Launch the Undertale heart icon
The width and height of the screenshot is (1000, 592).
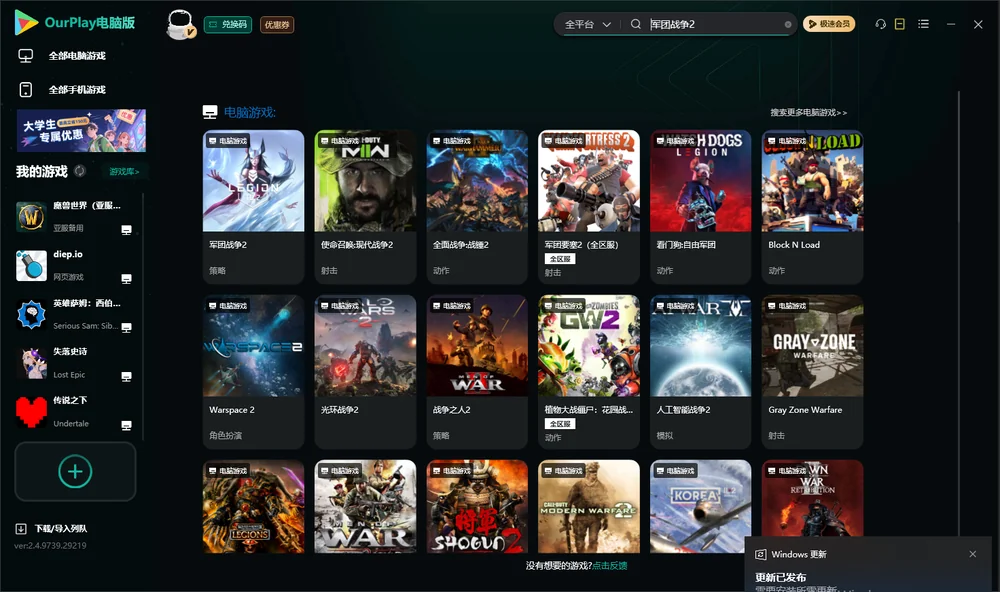(31, 412)
